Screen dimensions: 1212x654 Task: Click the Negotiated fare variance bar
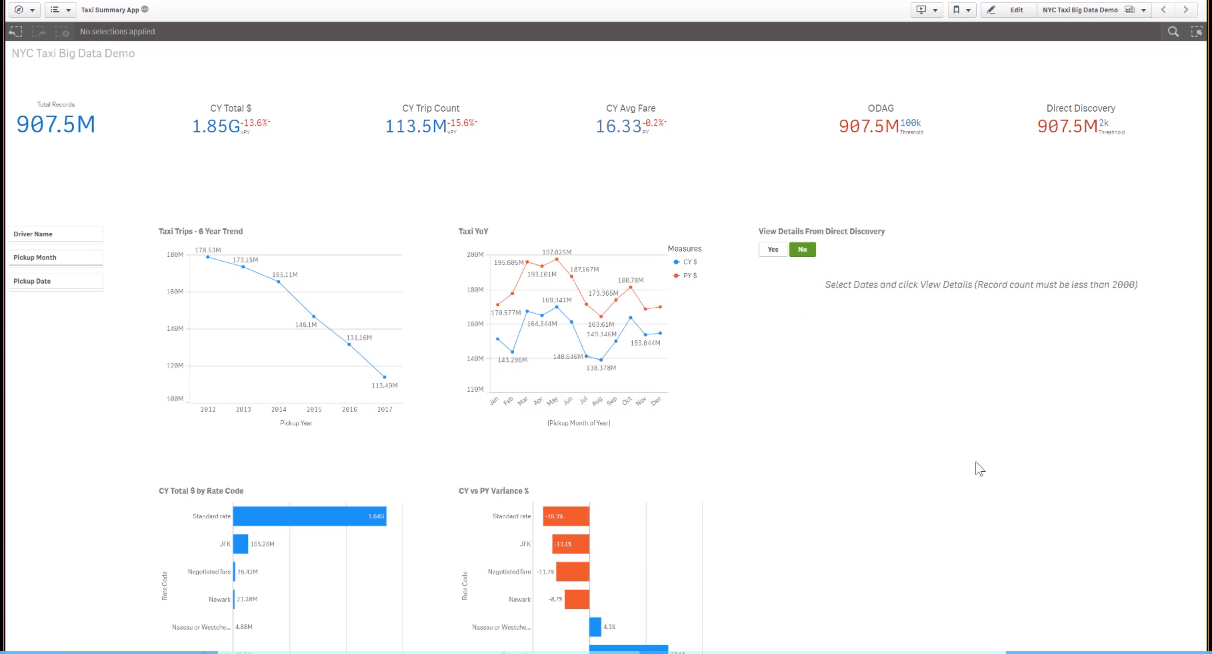[572, 572]
